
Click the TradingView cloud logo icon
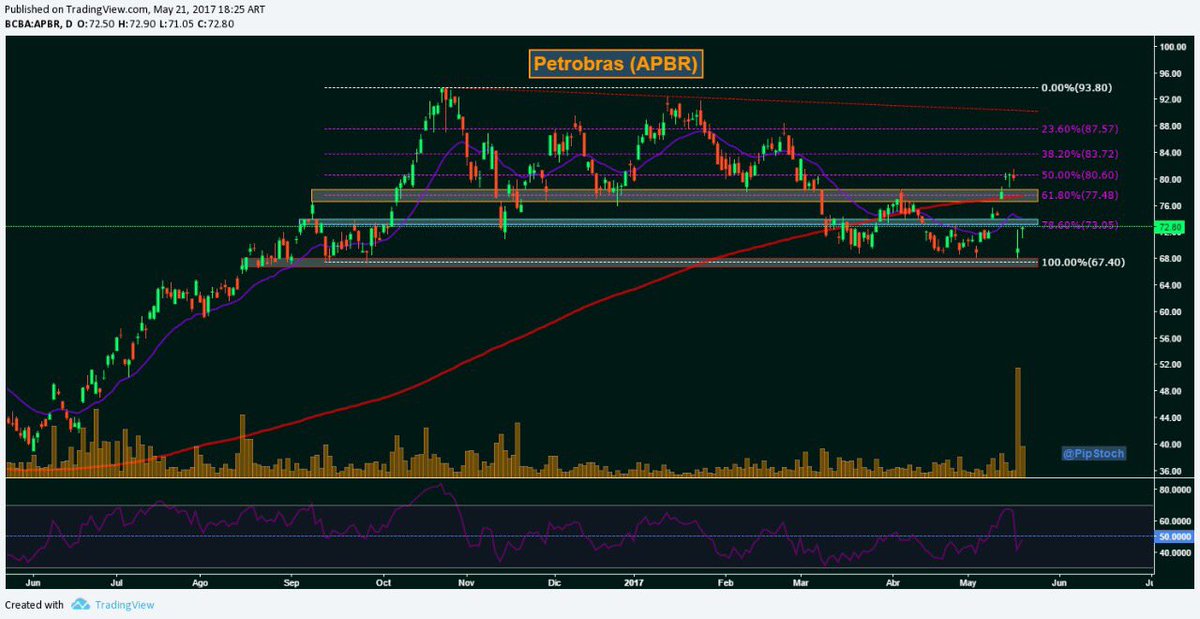click(82, 604)
